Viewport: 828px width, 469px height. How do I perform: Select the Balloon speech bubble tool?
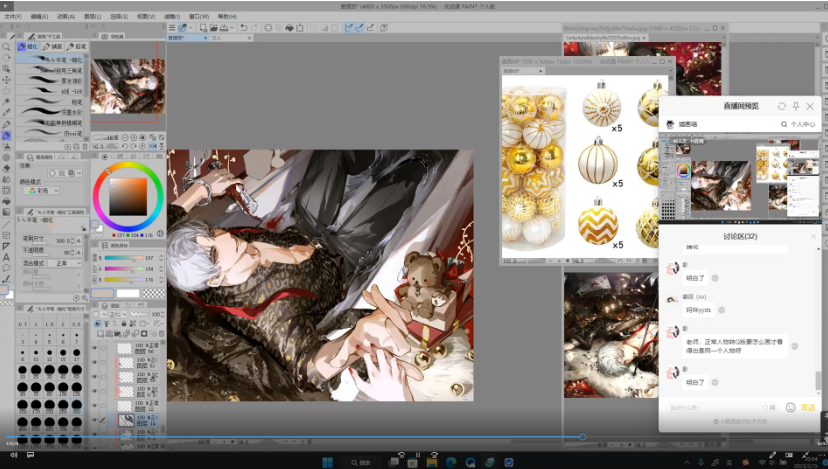click(x=6, y=268)
